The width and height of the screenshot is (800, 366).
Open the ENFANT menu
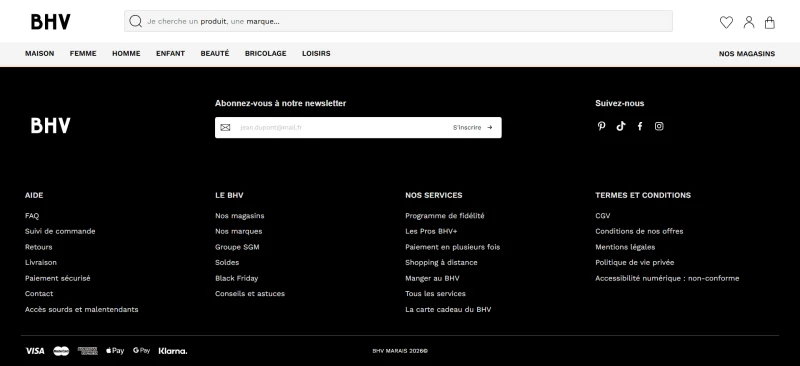(x=170, y=54)
